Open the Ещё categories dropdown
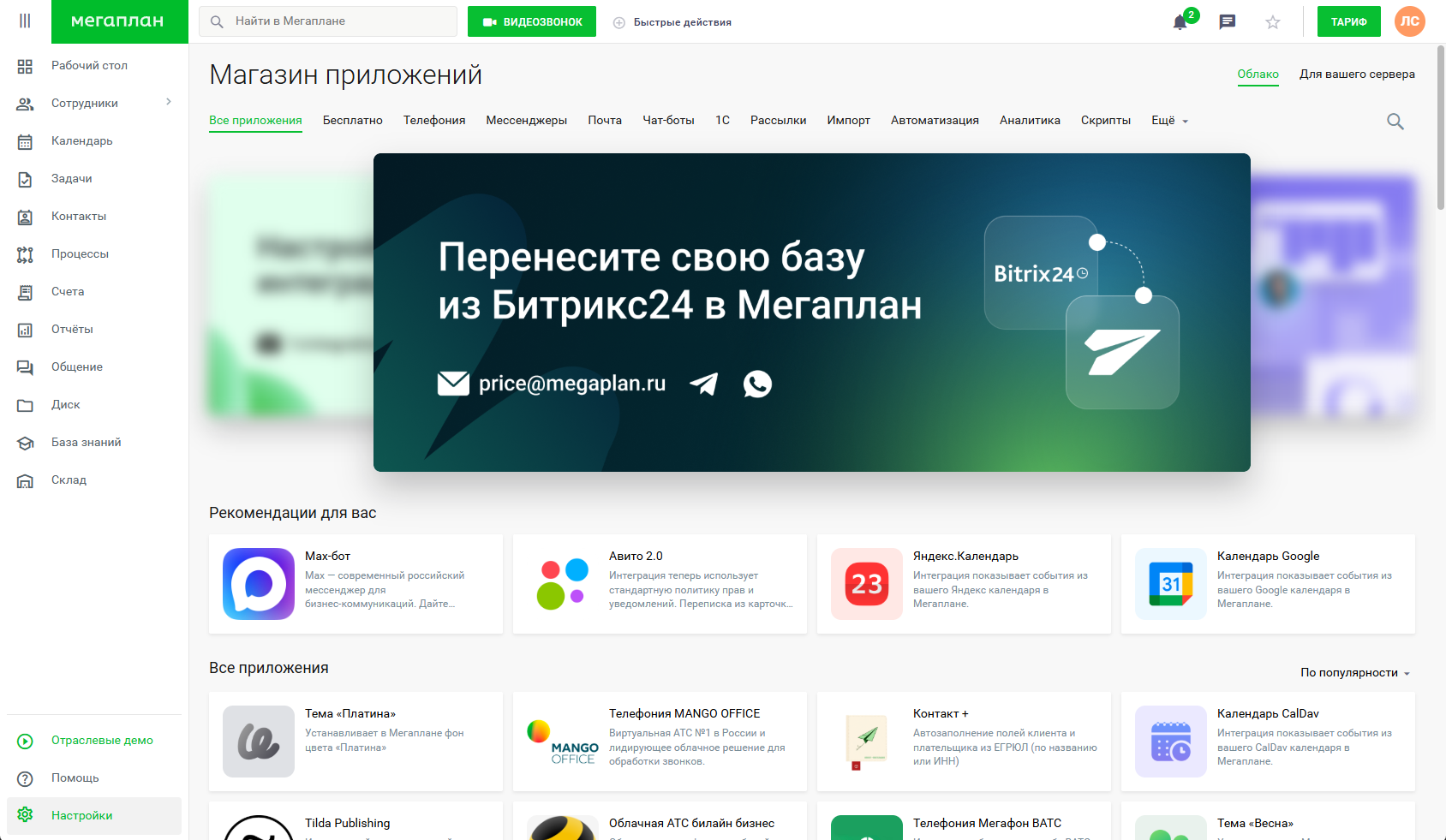The width and height of the screenshot is (1446, 840). [x=1169, y=121]
